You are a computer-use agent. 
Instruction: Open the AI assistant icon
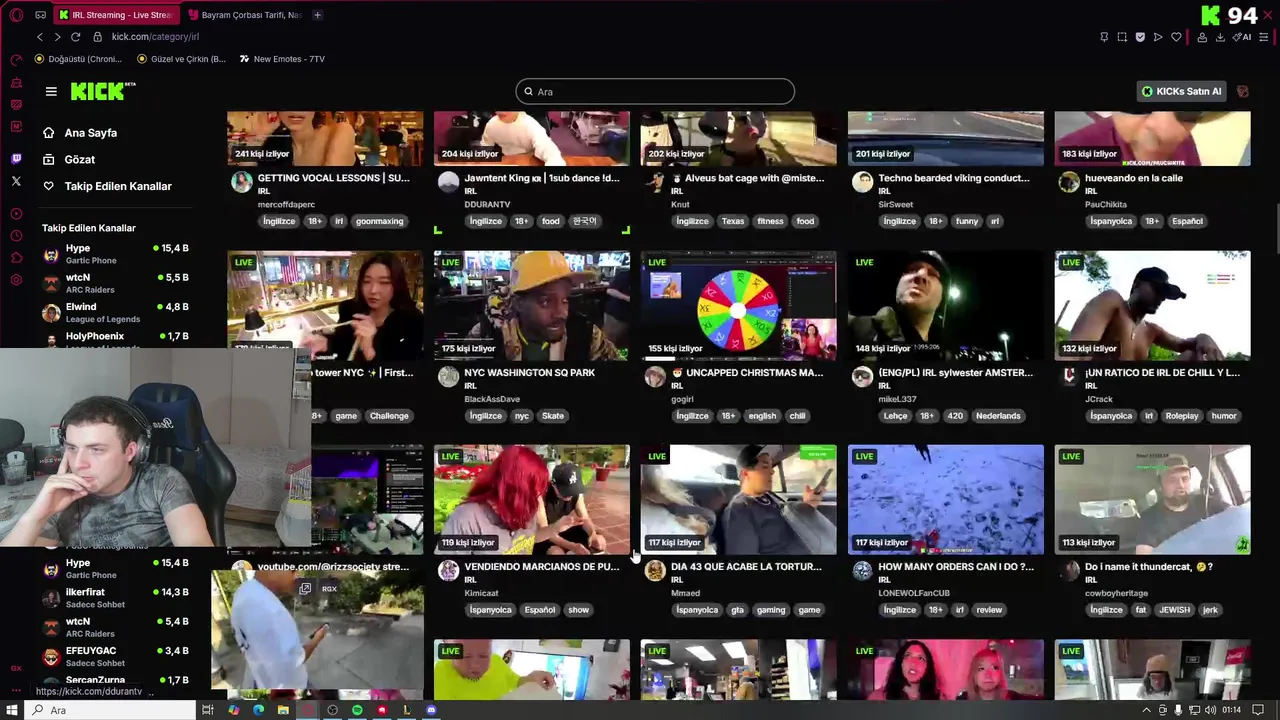pyautogui.click(x=1243, y=37)
